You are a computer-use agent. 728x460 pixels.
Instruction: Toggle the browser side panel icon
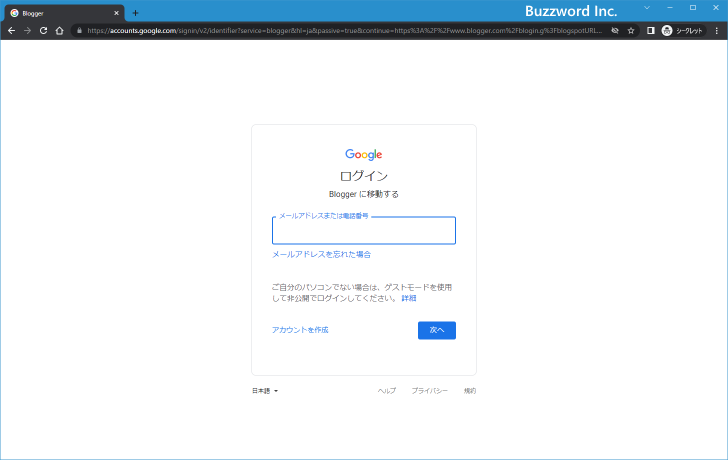tap(650, 31)
